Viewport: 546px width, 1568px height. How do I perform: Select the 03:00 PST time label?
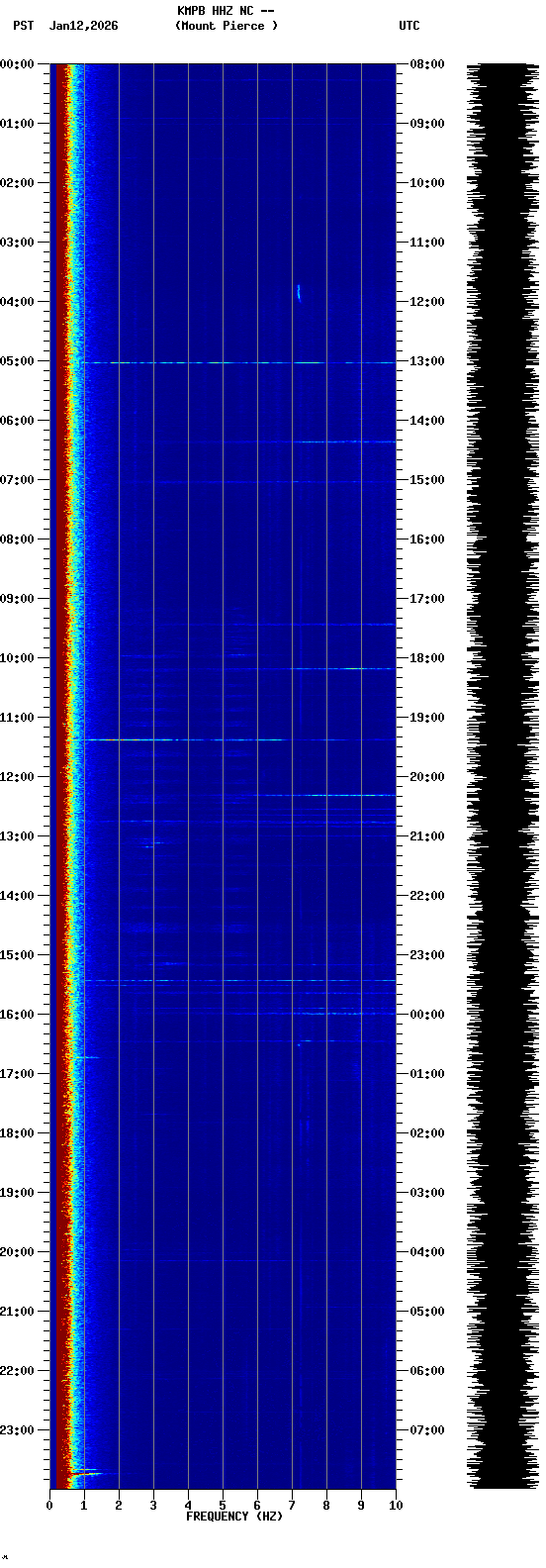[x=17, y=243]
